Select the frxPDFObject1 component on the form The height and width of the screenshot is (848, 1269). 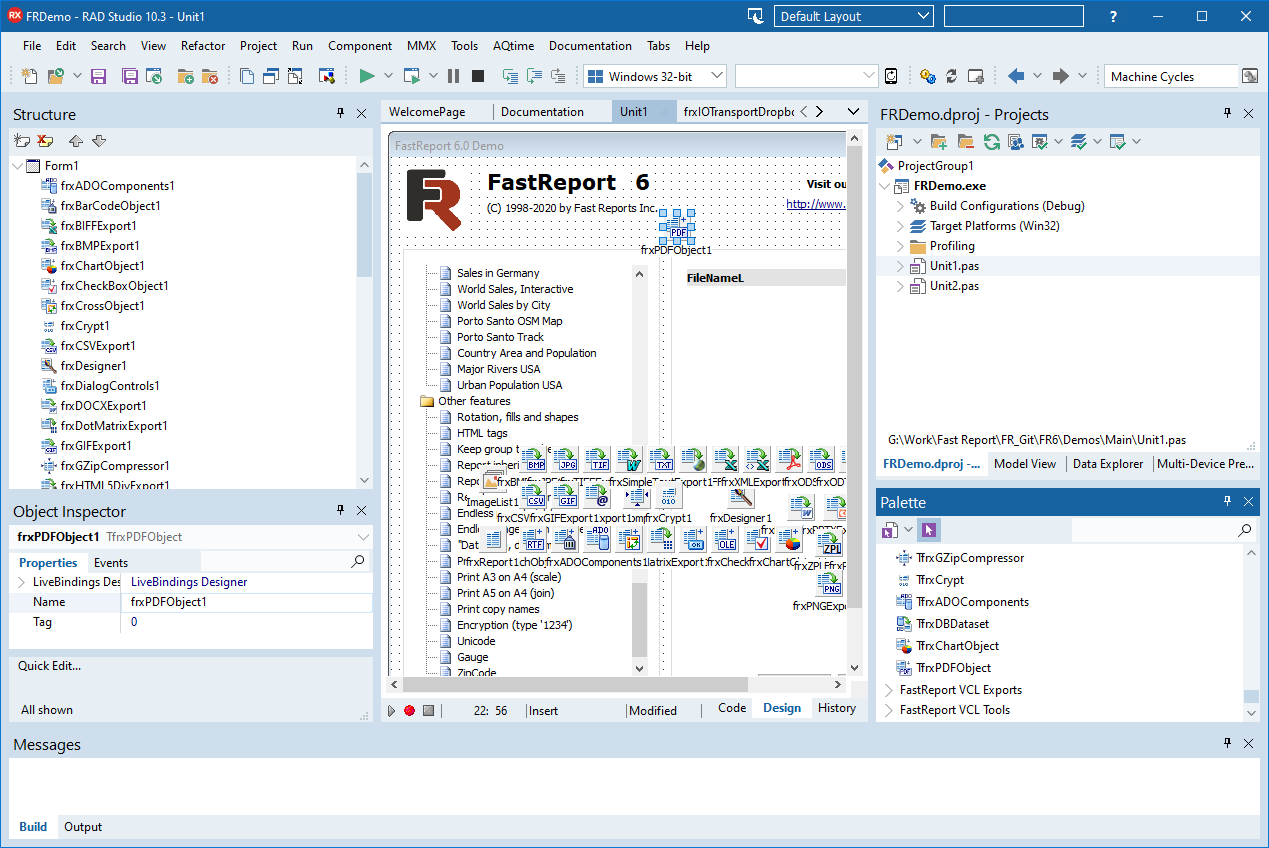click(x=677, y=228)
